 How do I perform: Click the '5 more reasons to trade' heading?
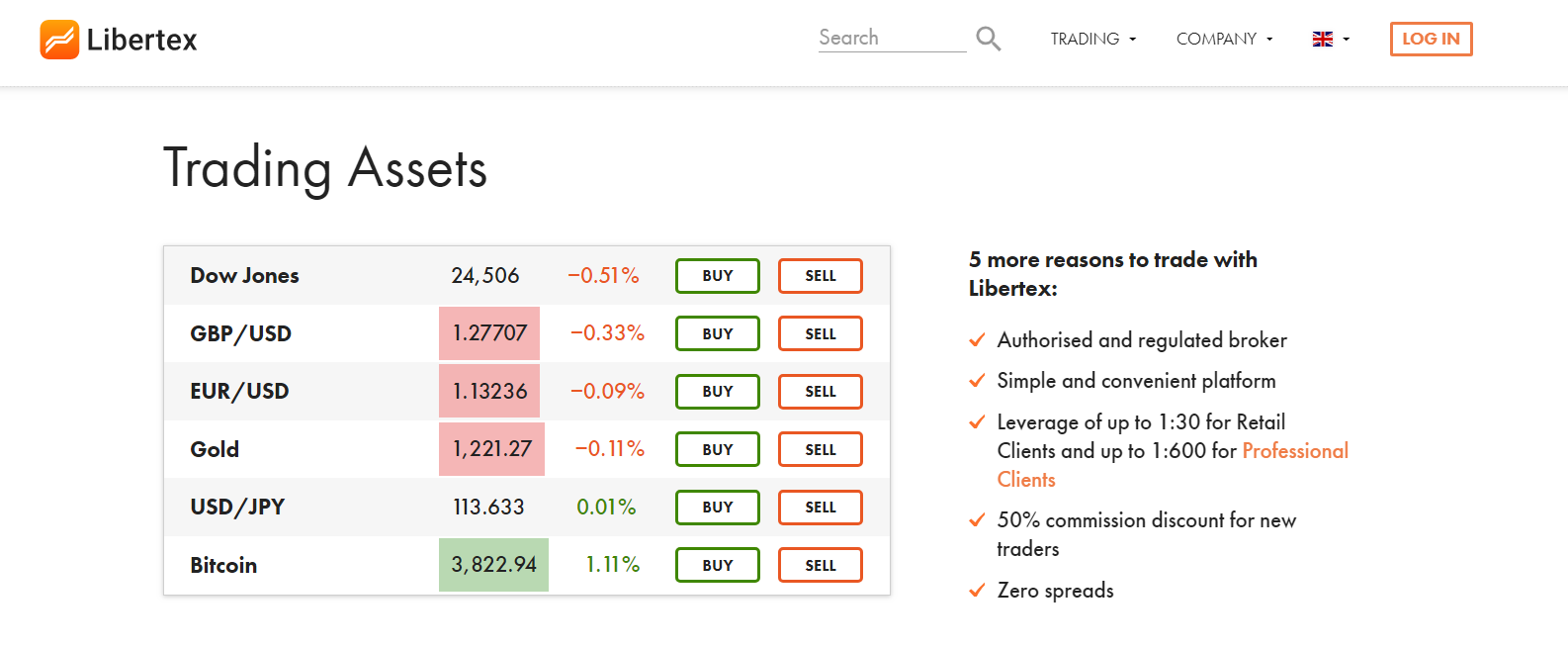click(1113, 274)
